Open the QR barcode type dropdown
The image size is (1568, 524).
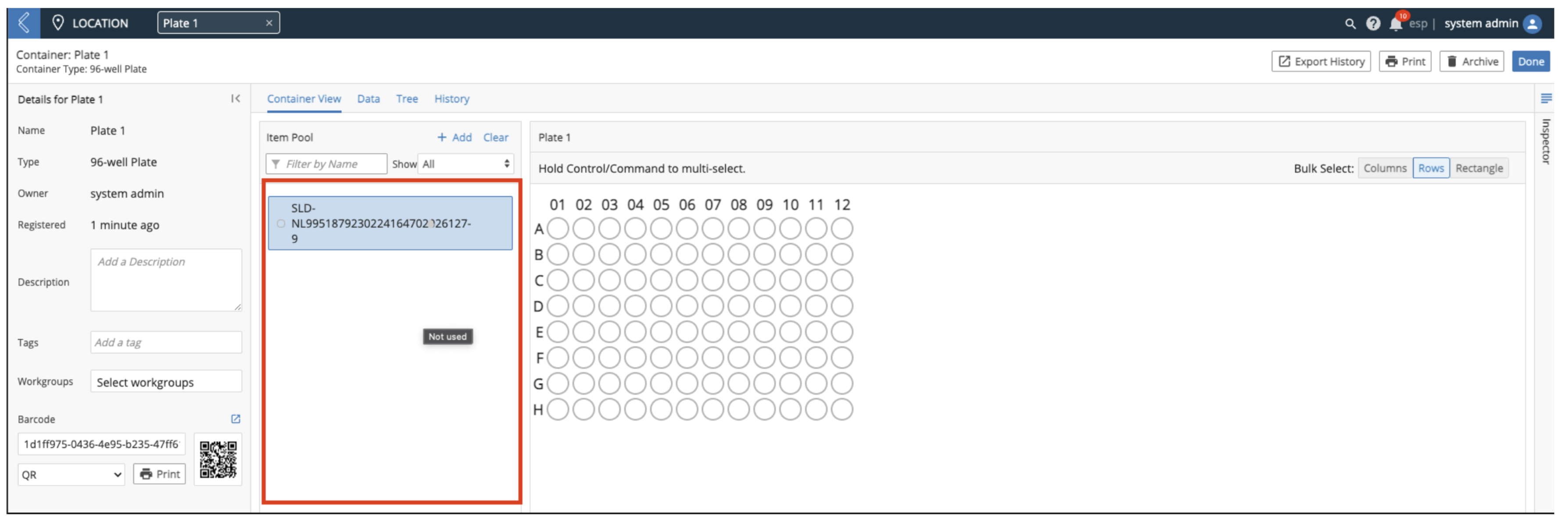point(71,475)
